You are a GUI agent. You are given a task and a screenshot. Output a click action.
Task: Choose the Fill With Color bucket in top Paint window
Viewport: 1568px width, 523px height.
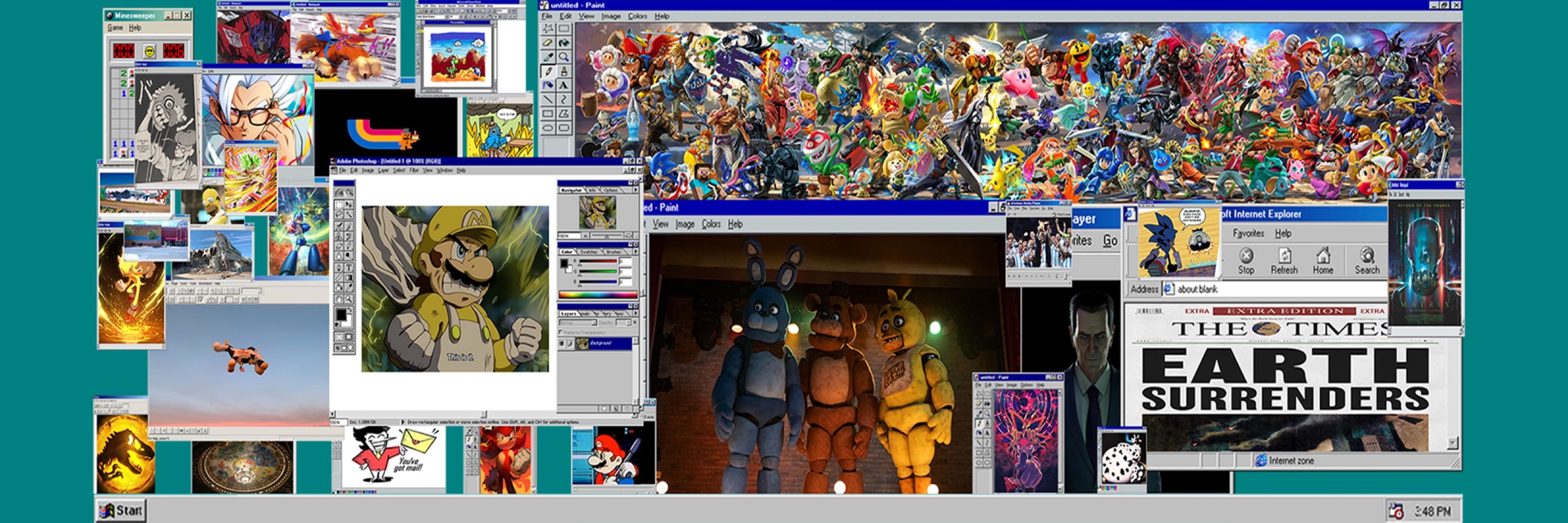coord(563,42)
